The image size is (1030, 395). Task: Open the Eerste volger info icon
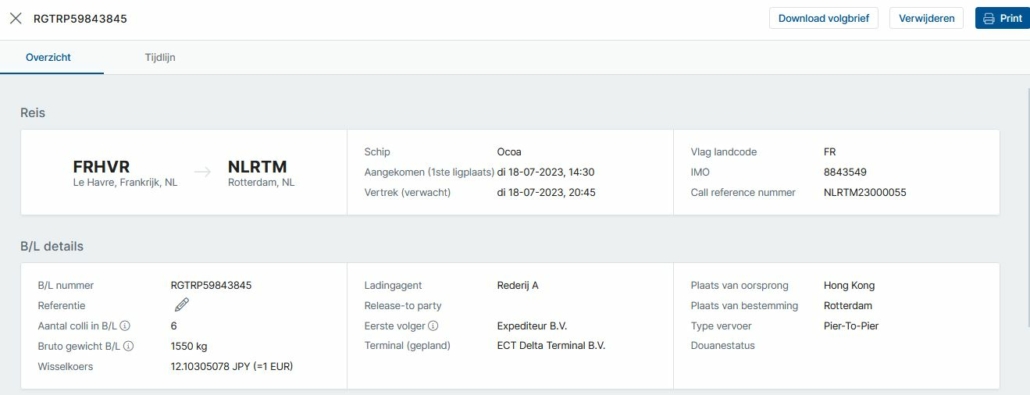click(433, 325)
